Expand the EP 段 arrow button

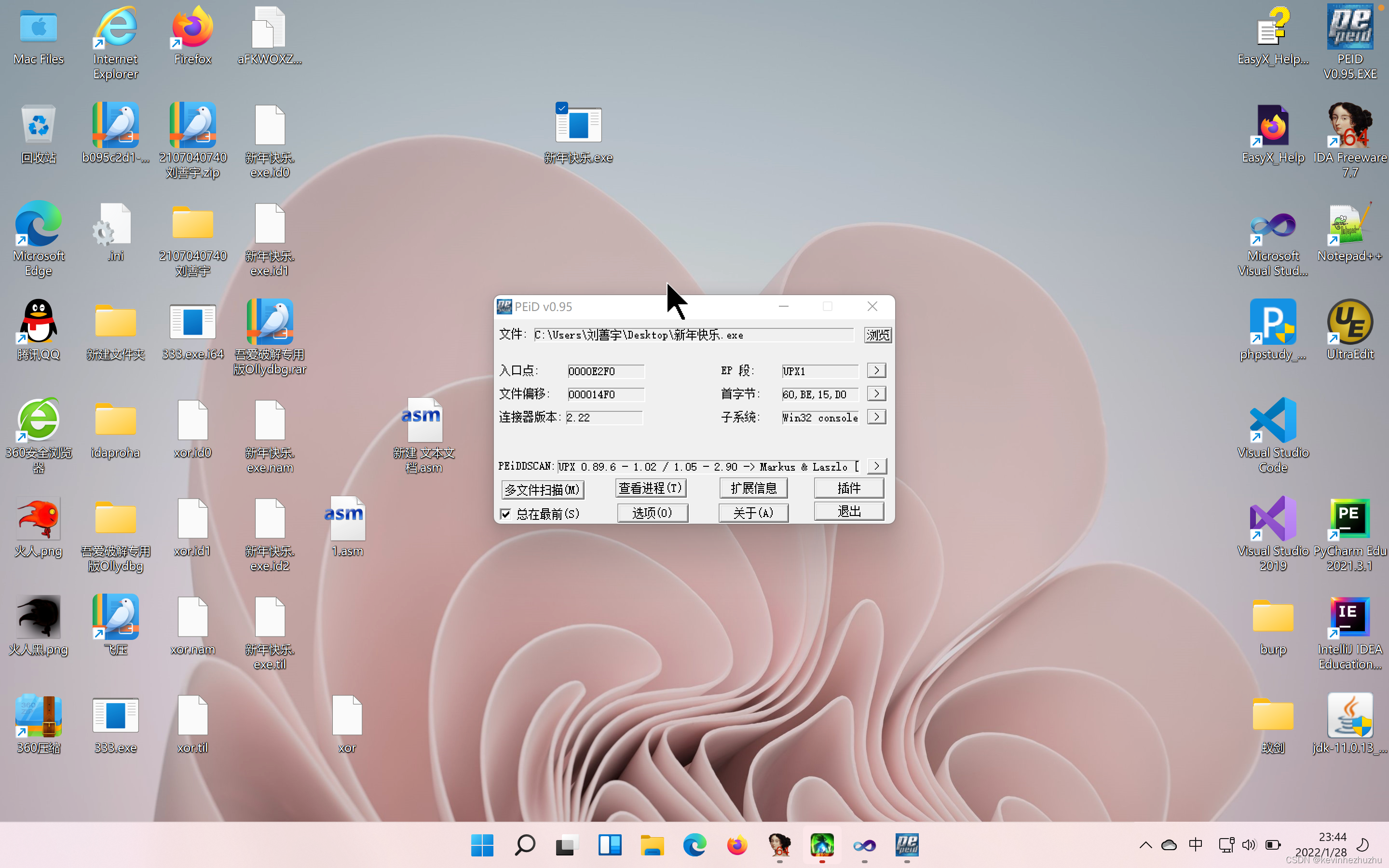[876, 371]
